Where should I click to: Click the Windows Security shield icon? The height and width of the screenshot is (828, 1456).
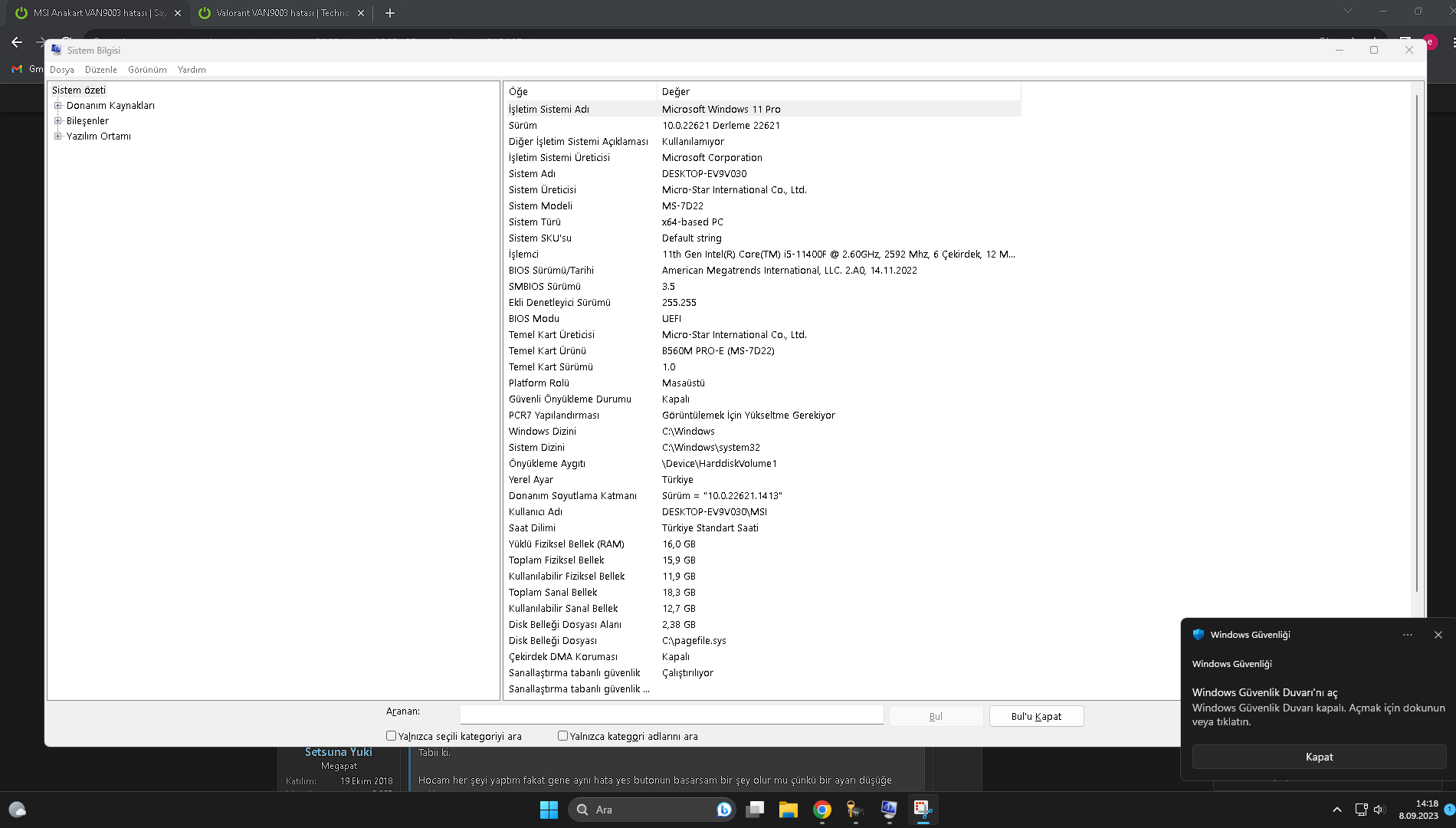[1199, 635]
